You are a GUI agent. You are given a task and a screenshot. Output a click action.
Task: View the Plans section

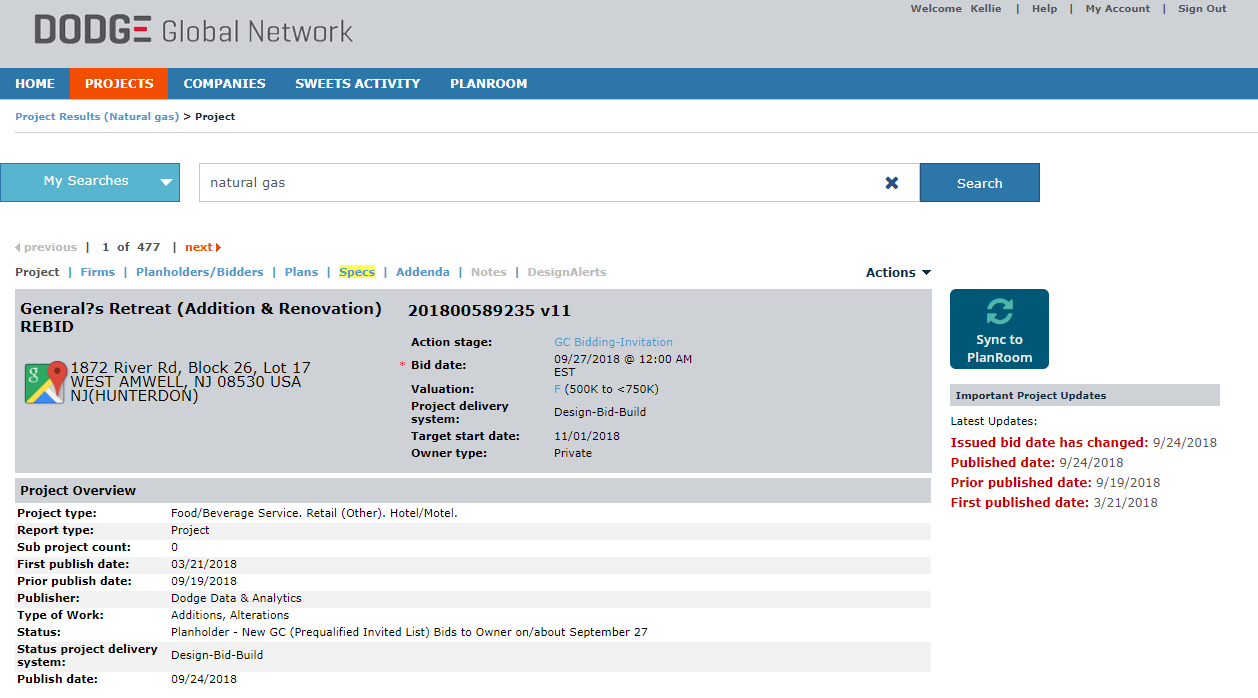(x=301, y=271)
